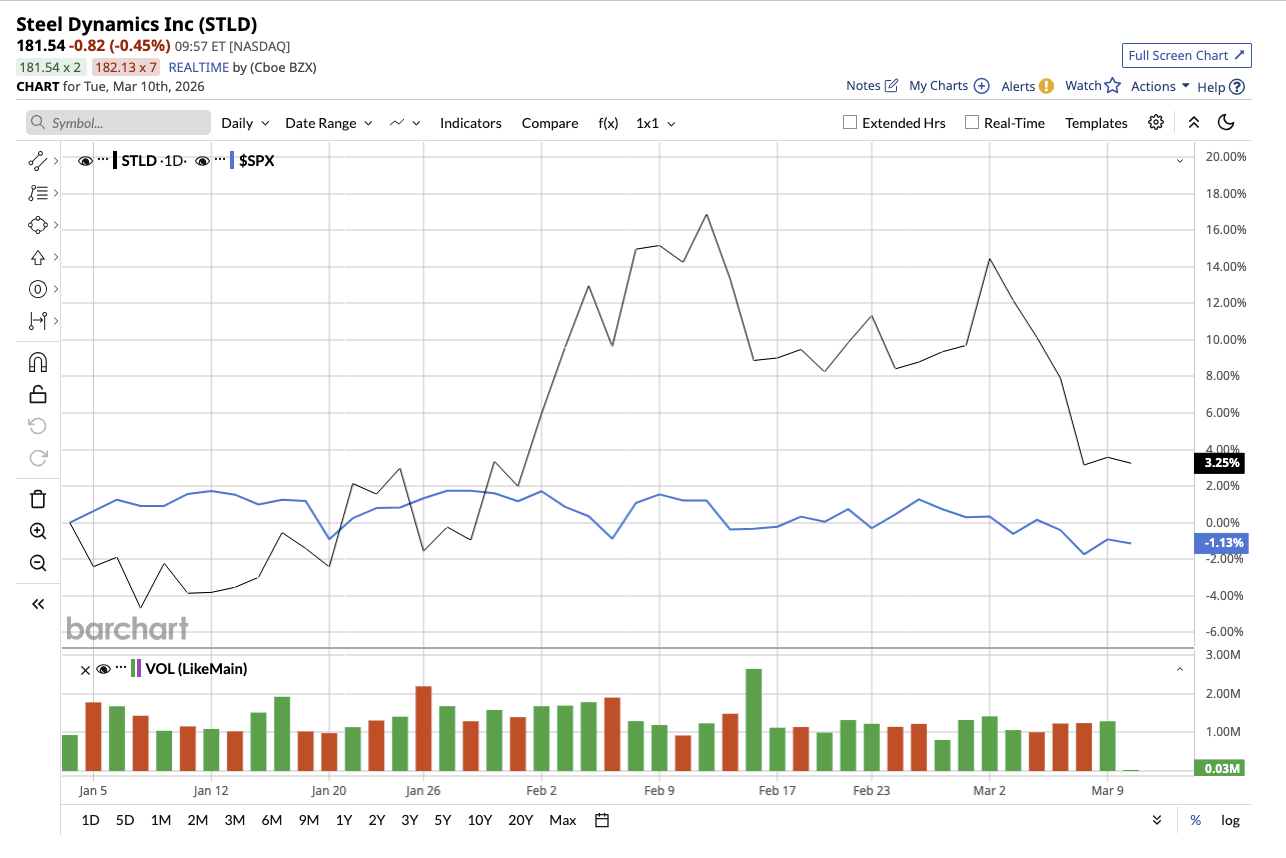This screenshot has width=1286, height=858.
Task: Open the chart type line dropdown
Action: pyautogui.click(x=404, y=123)
